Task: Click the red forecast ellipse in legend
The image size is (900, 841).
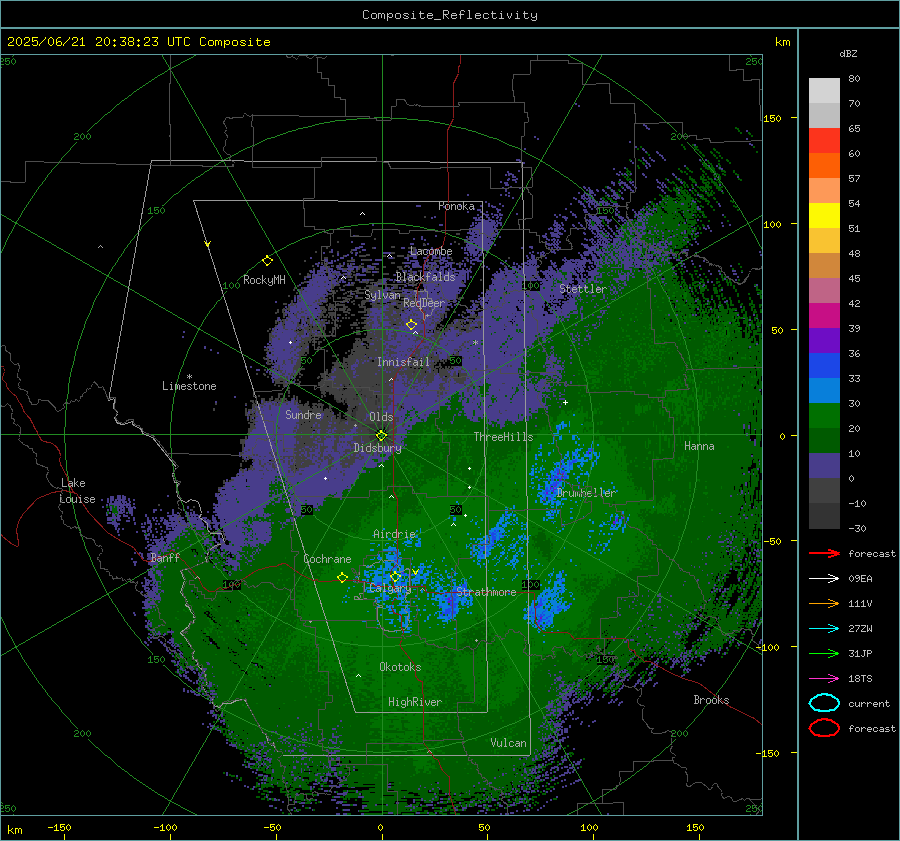Action: [824, 728]
